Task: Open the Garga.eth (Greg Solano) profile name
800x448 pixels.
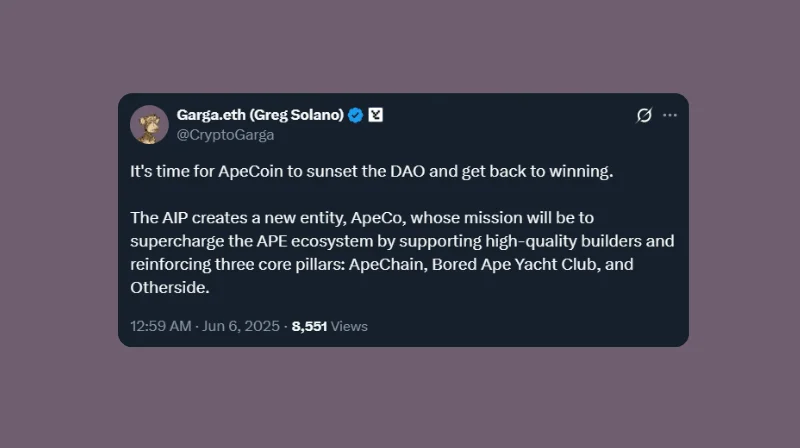Action: coord(260,115)
